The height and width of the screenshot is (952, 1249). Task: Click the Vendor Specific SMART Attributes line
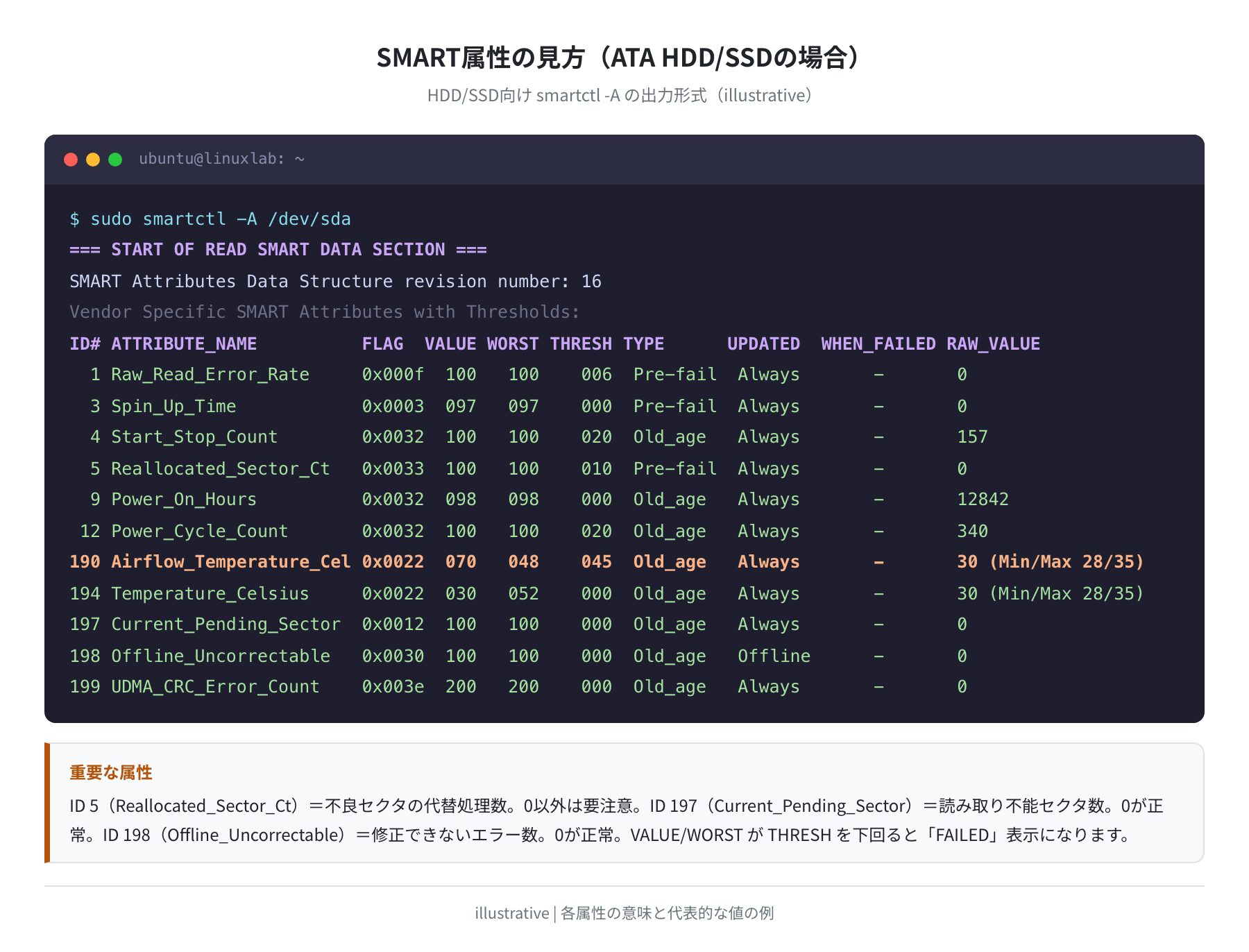(324, 312)
